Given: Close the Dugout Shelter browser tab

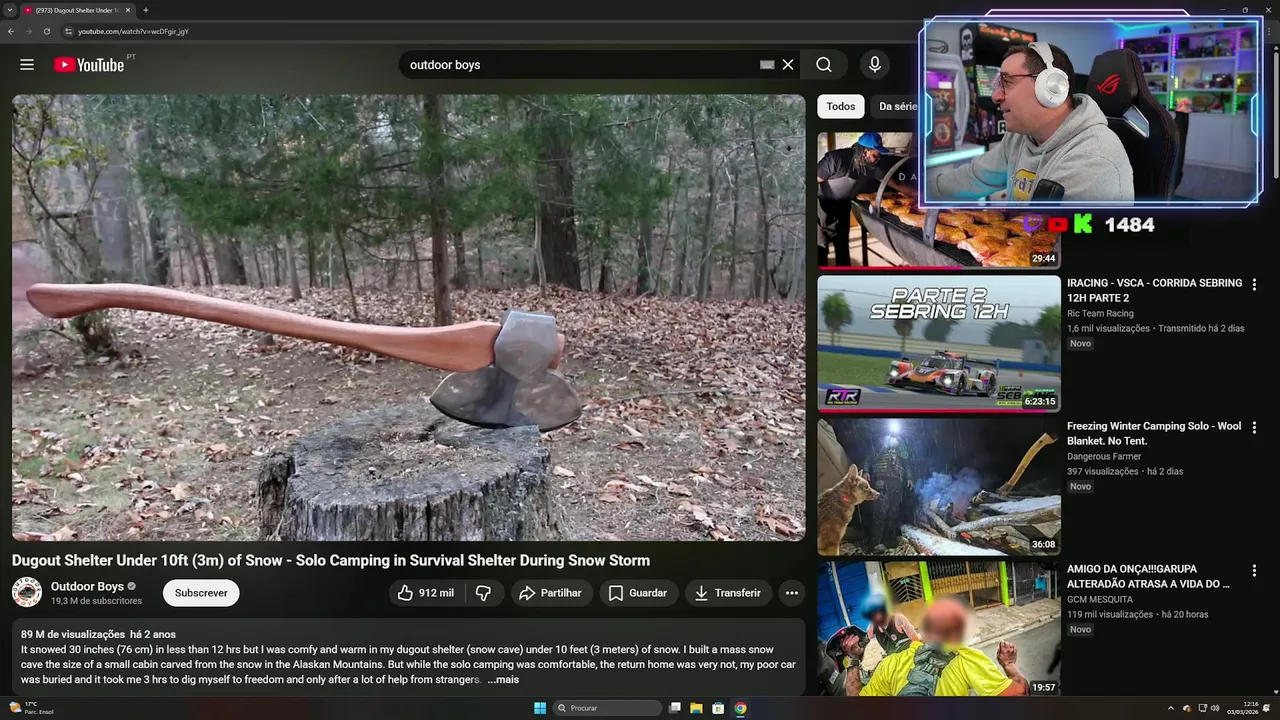Looking at the screenshot, I should (x=128, y=10).
